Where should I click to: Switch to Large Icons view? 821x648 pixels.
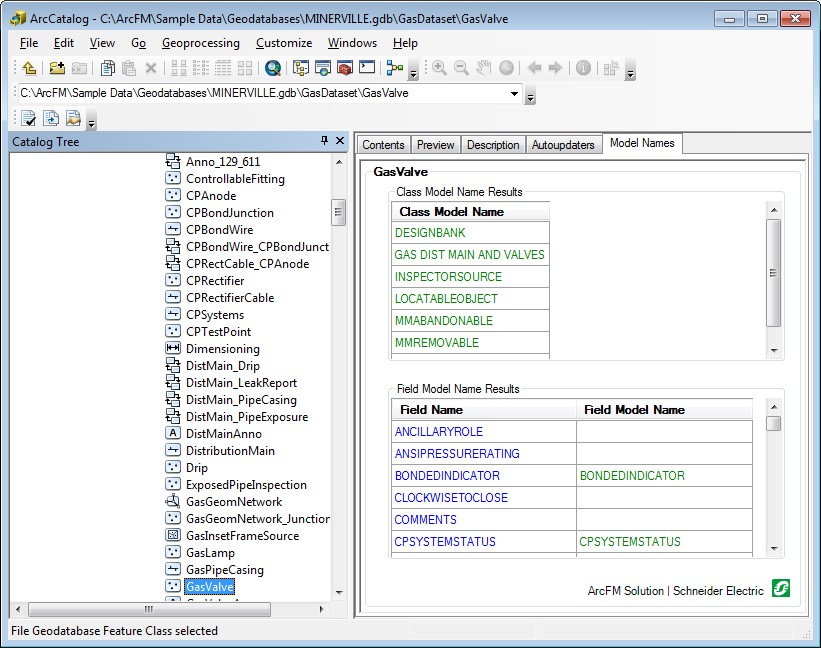[x=179, y=68]
